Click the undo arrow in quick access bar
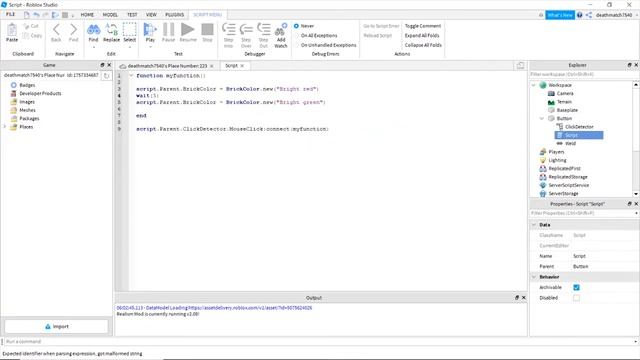The height and width of the screenshot is (360, 640). [36, 15]
